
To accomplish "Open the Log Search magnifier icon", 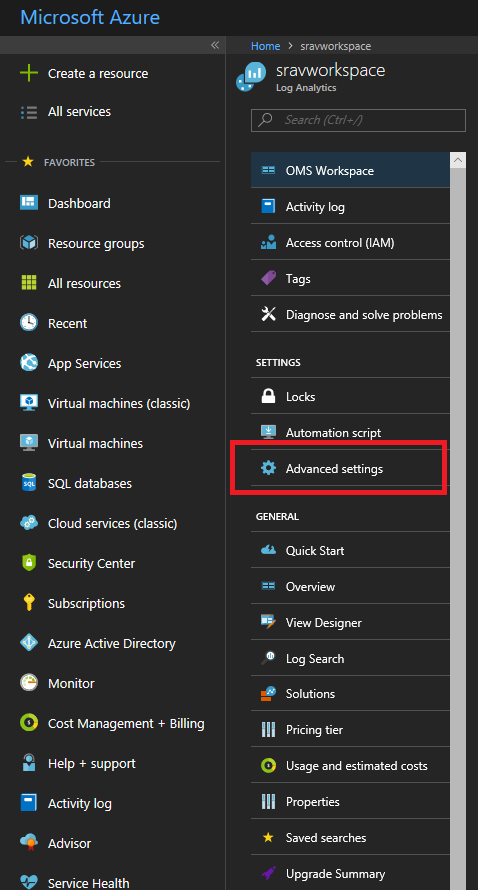I will point(268,658).
